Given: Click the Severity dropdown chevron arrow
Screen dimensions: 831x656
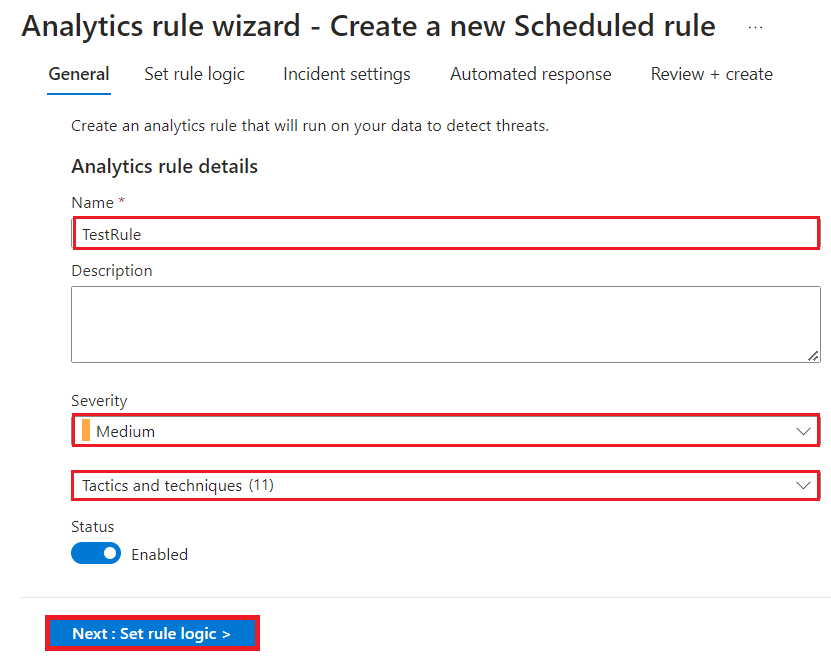Looking at the screenshot, I should 803,431.
